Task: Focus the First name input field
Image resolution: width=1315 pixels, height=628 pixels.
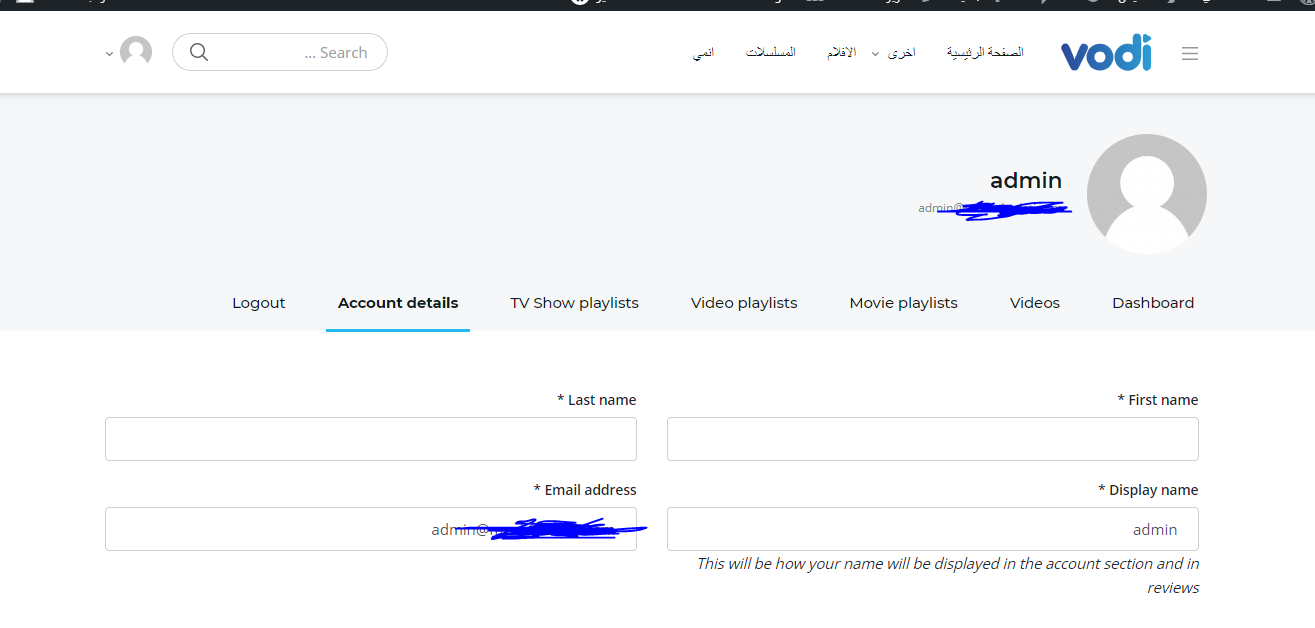Action: point(932,439)
